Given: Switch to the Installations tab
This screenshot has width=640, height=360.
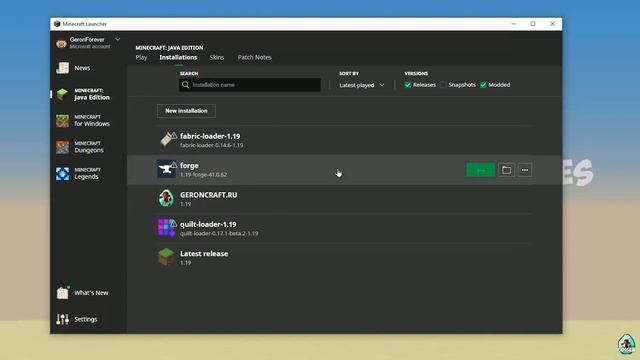Looking at the screenshot, I should (178, 57).
